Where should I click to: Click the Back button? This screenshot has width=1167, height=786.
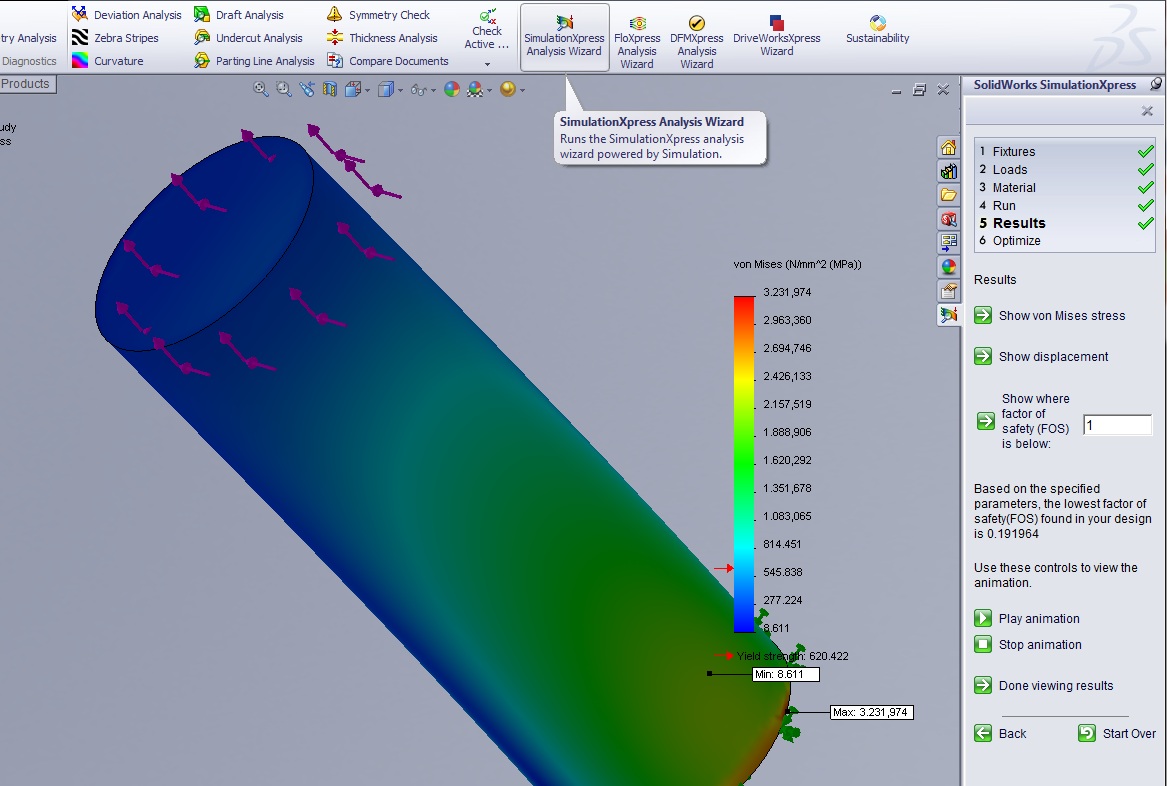[1000, 734]
